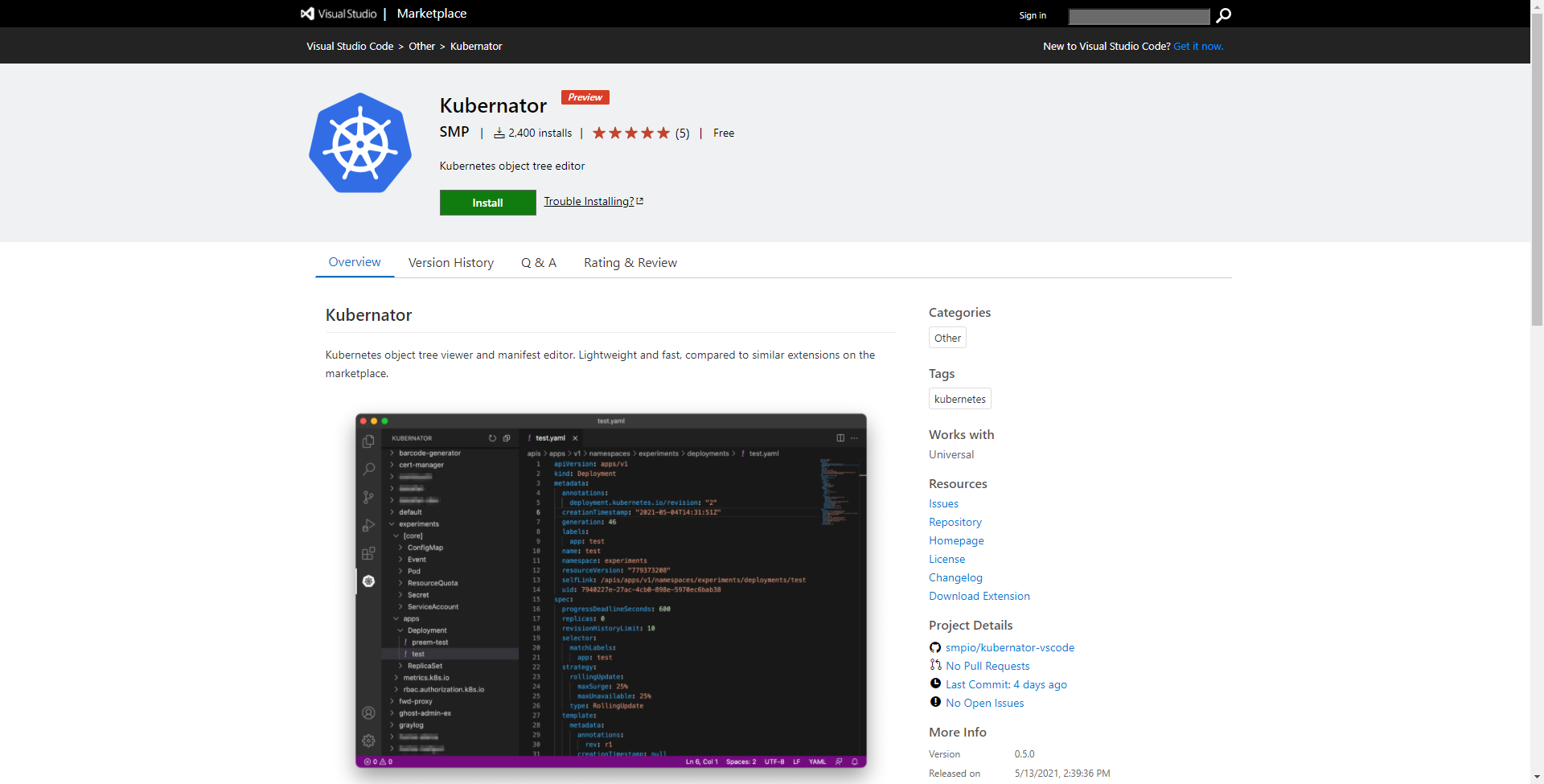
Task: Click the Kubernator helm logo icon
Action: click(360, 143)
